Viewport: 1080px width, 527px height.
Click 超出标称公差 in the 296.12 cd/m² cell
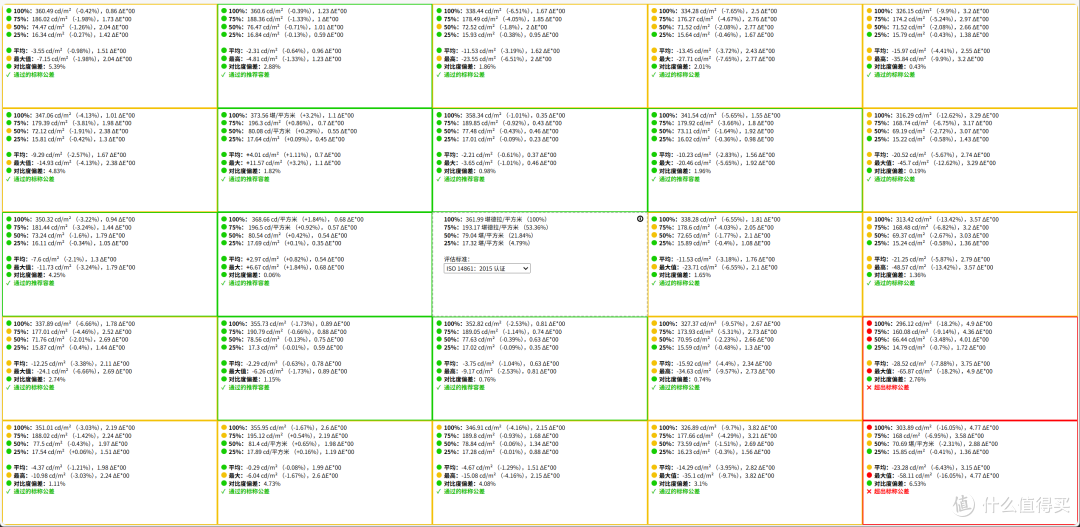coord(891,387)
